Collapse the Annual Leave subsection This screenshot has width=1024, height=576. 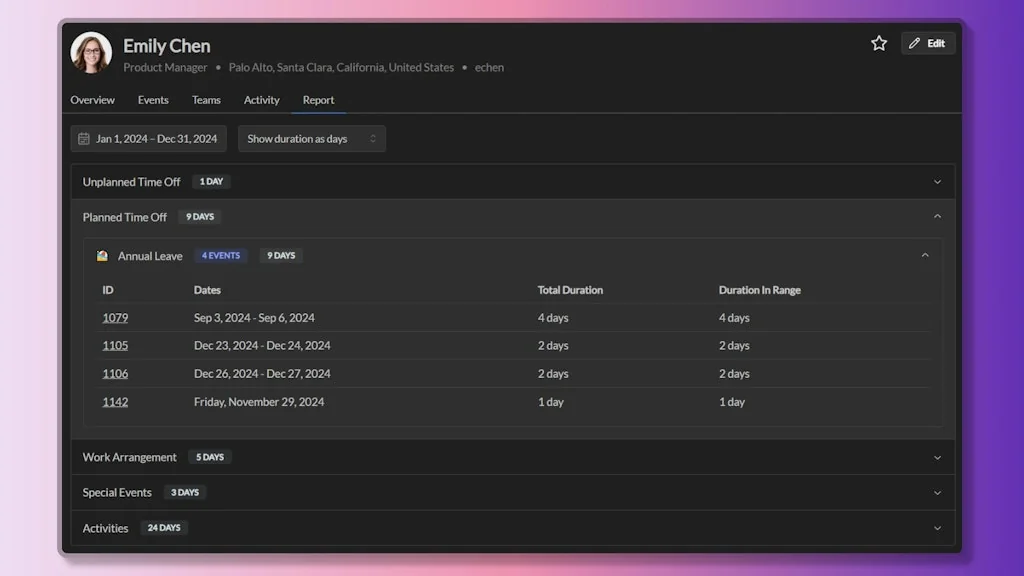924,255
